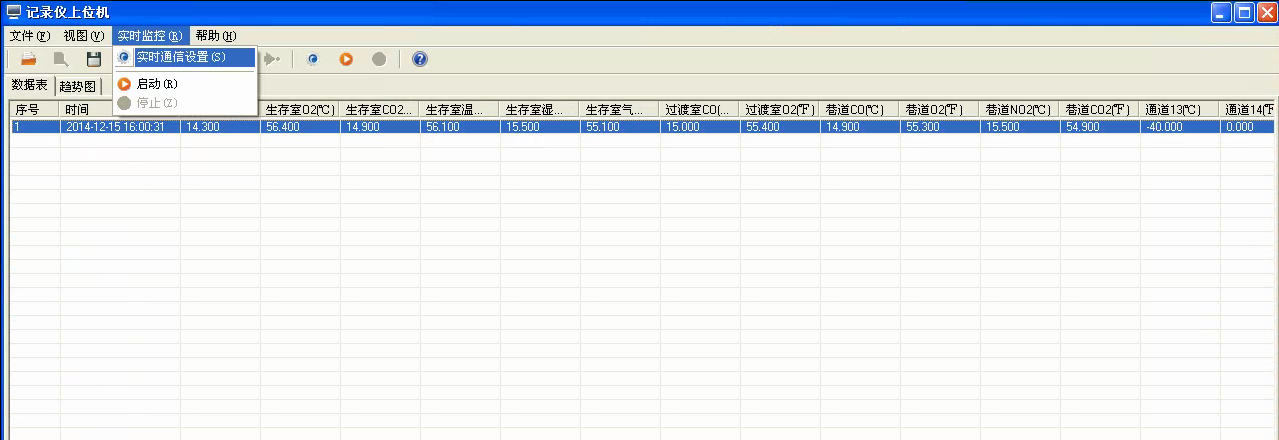
Task: Select the cell showing -40.000
Action: 1180,127
